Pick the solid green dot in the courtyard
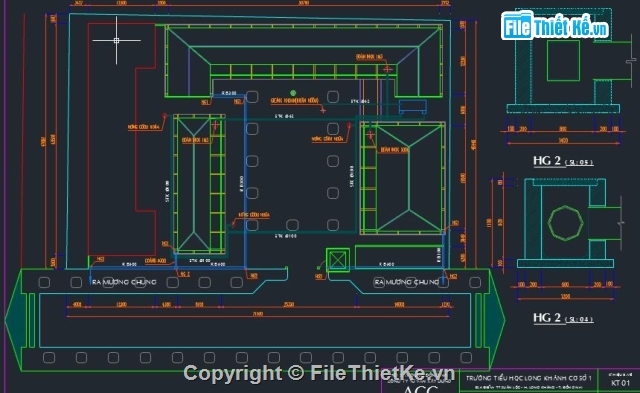This screenshot has height=393, width=640. pyautogui.click(x=293, y=93)
